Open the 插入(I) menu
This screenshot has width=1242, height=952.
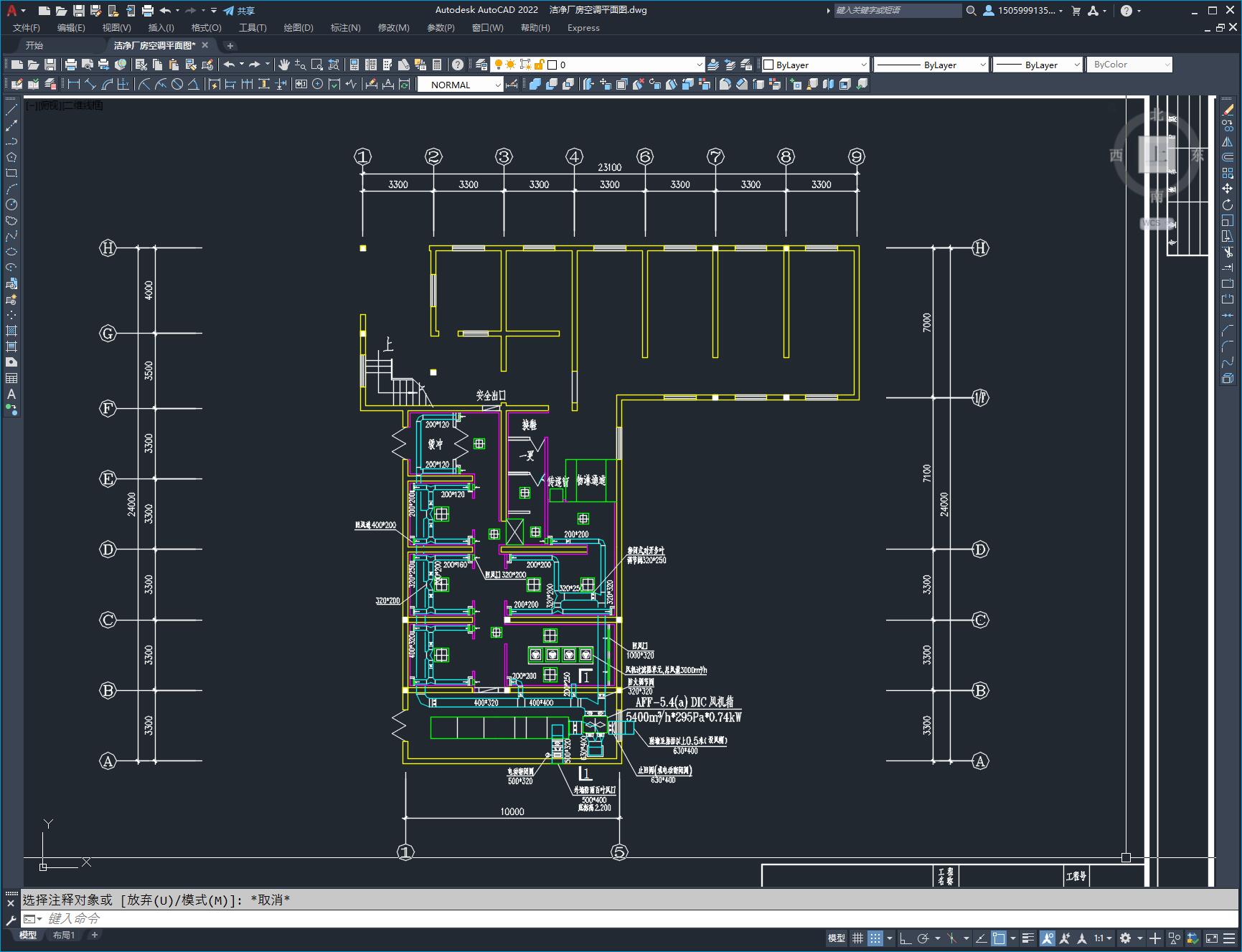coord(161,28)
